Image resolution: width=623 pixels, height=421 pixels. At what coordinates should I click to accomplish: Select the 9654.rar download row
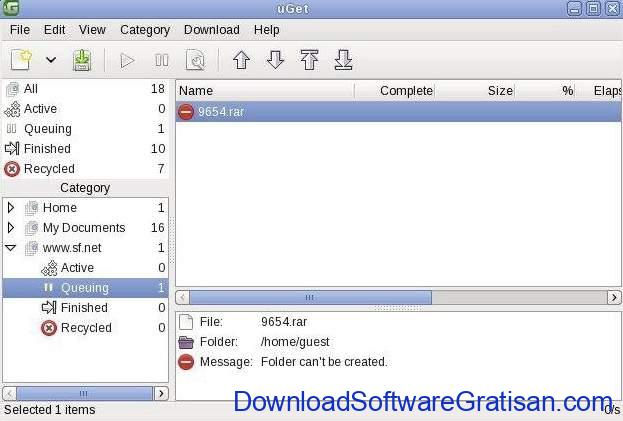(399, 112)
